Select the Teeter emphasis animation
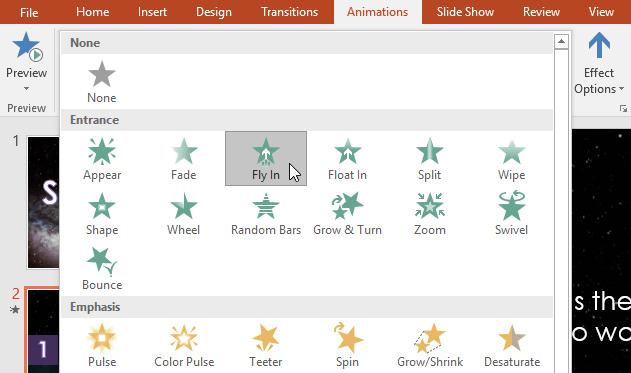631x373 pixels. click(x=266, y=346)
